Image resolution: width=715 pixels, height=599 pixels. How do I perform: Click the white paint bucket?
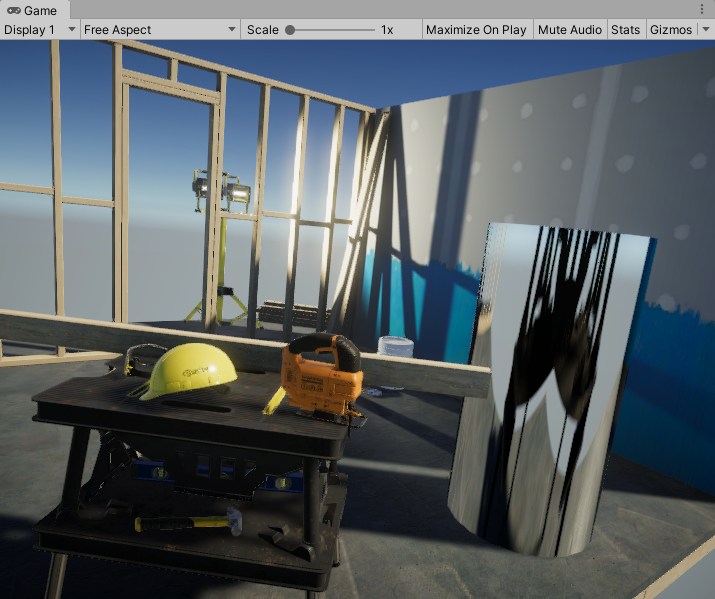pyautogui.click(x=396, y=346)
